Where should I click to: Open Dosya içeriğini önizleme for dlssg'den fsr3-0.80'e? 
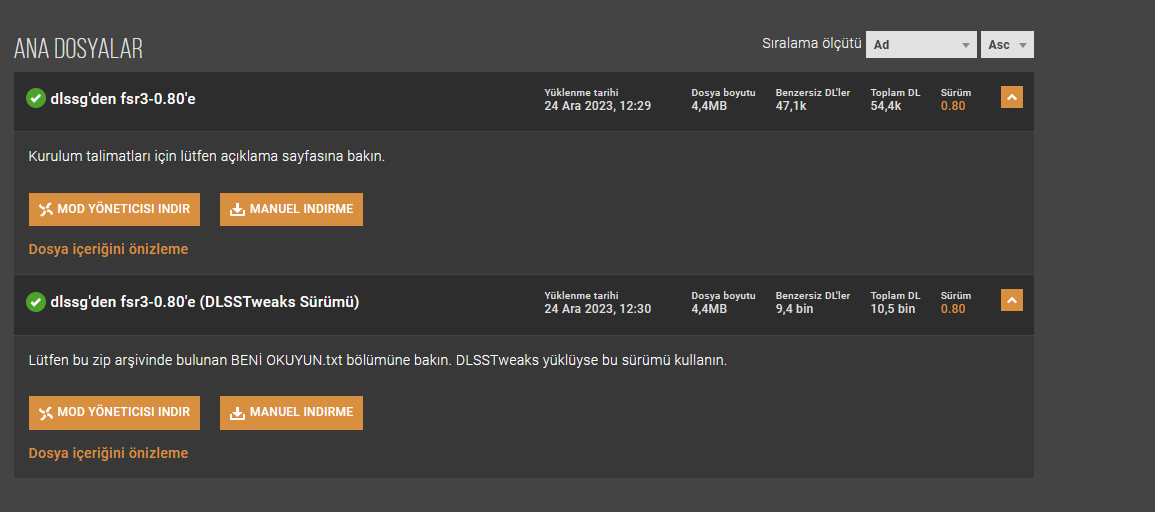(x=108, y=249)
